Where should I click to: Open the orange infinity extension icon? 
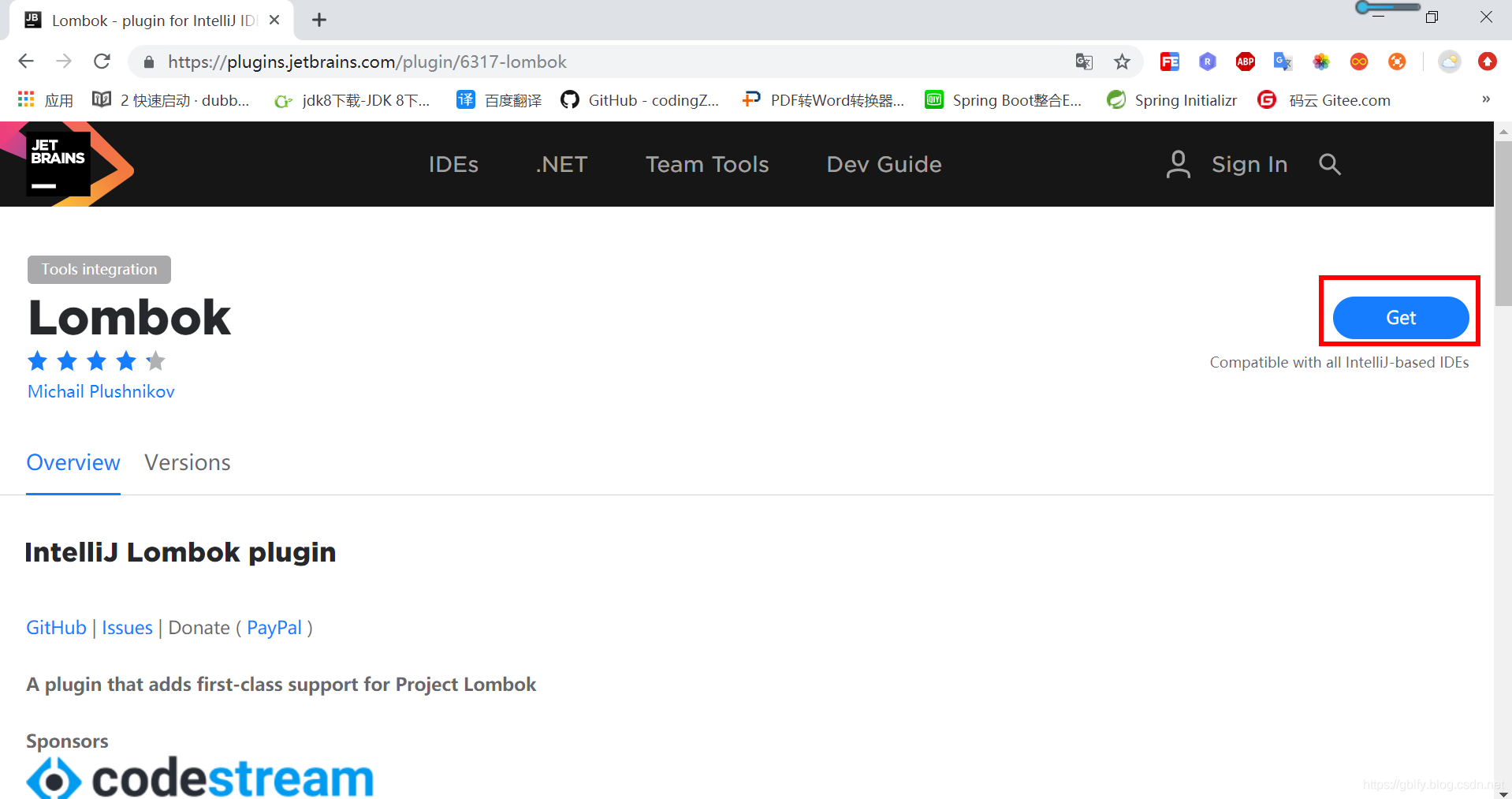pyautogui.click(x=1359, y=62)
